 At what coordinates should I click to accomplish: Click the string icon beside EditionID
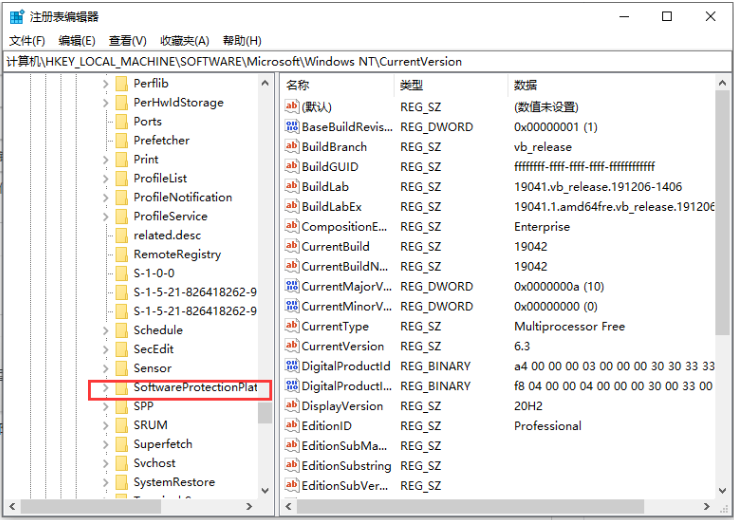(292, 426)
